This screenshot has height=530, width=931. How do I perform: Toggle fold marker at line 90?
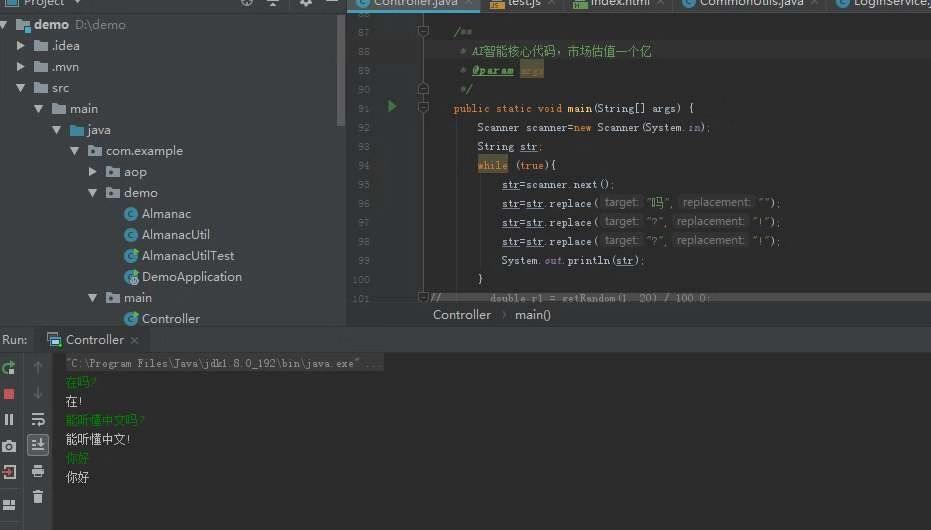[423, 89]
